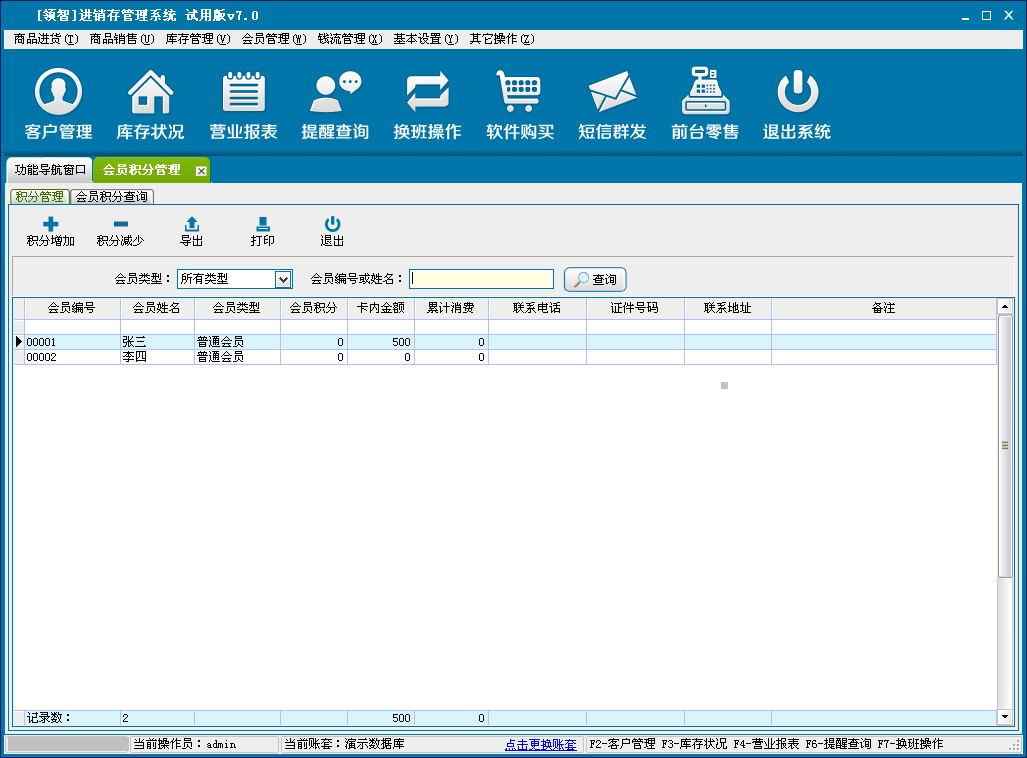Open the 客户管理 customer management icon
1027x758 pixels.
[58, 93]
